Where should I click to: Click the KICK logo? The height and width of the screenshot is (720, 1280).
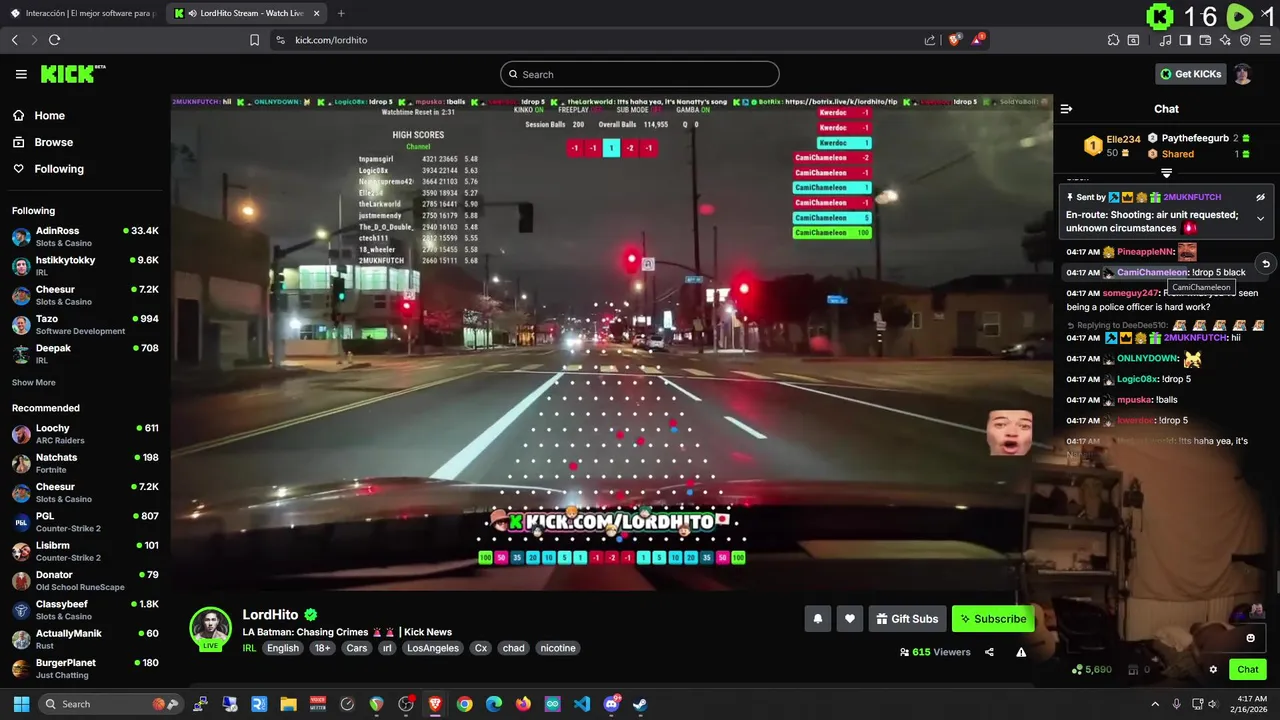73,74
